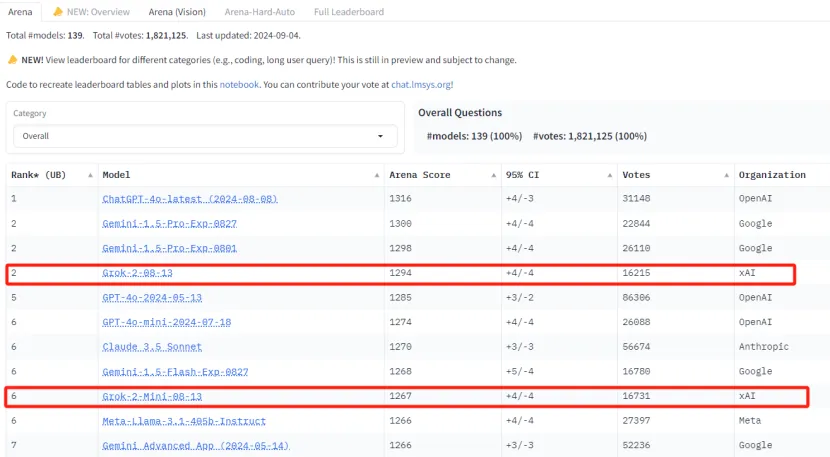Open the notebook link
Screen dimensions: 830x457
[x=240, y=85]
